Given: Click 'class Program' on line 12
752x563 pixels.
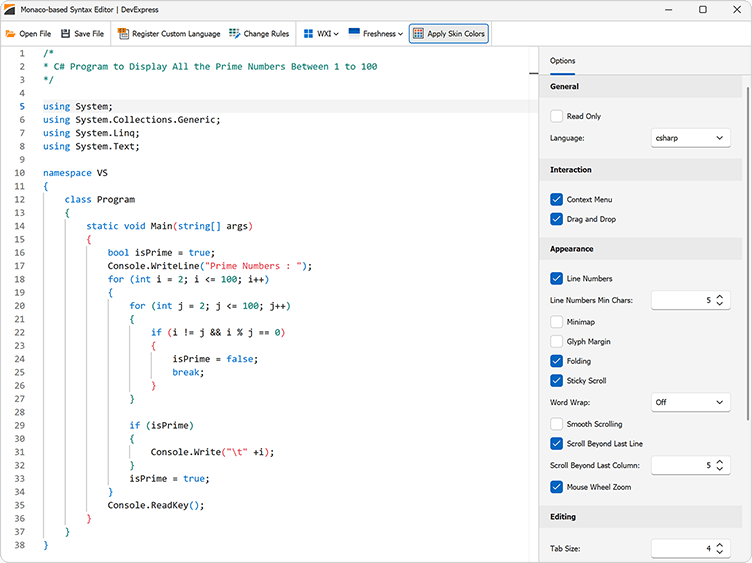Looking at the screenshot, I should point(100,199).
